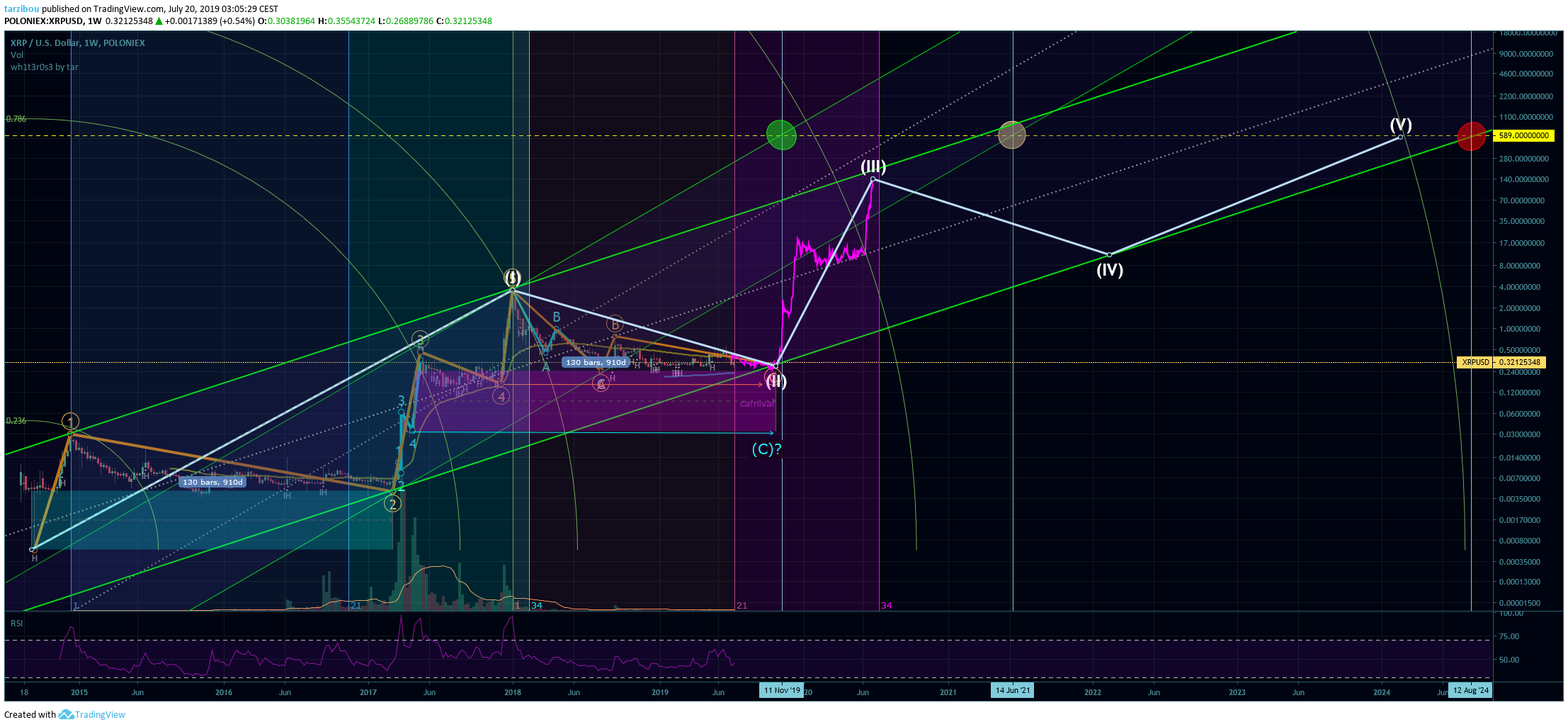Image resolution: width=1568 pixels, height=727 pixels.
Task: Click the 75.00 RSI axis value
Action: point(1509,636)
